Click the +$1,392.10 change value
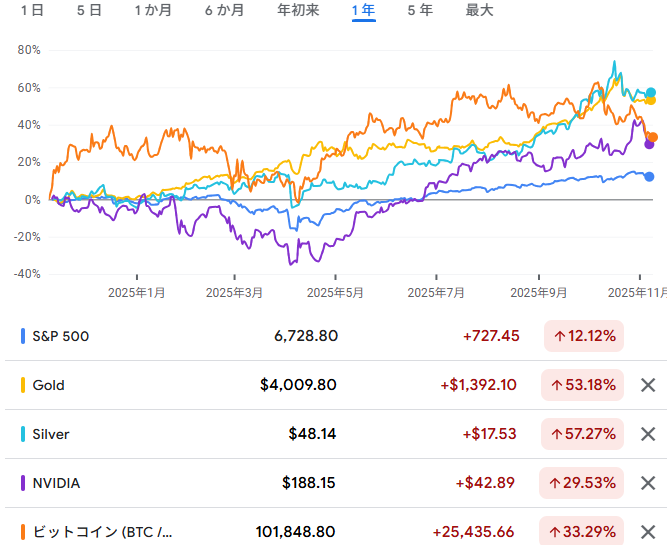 coord(479,385)
